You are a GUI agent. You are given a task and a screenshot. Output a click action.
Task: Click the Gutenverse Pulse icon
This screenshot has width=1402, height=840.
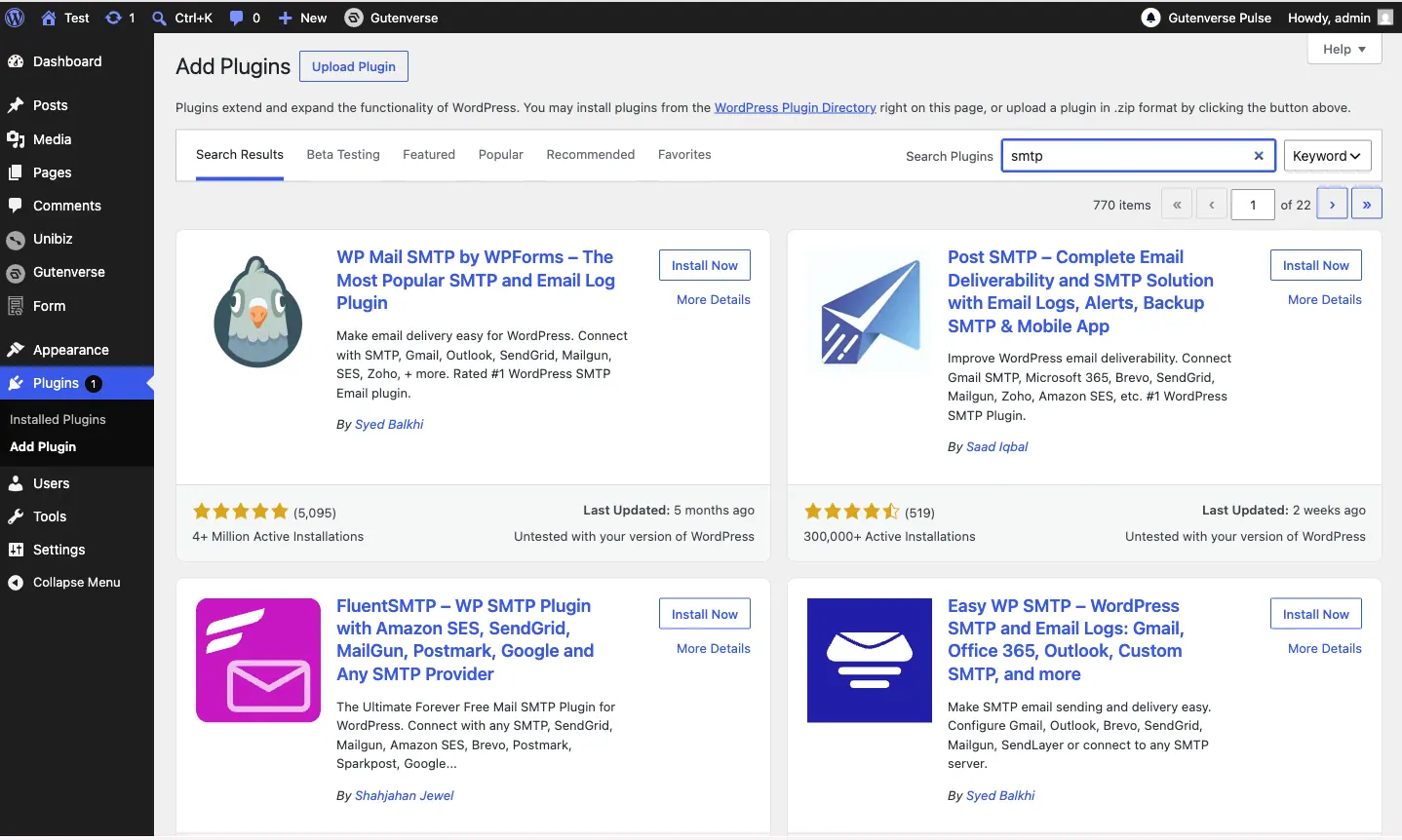click(1151, 18)
